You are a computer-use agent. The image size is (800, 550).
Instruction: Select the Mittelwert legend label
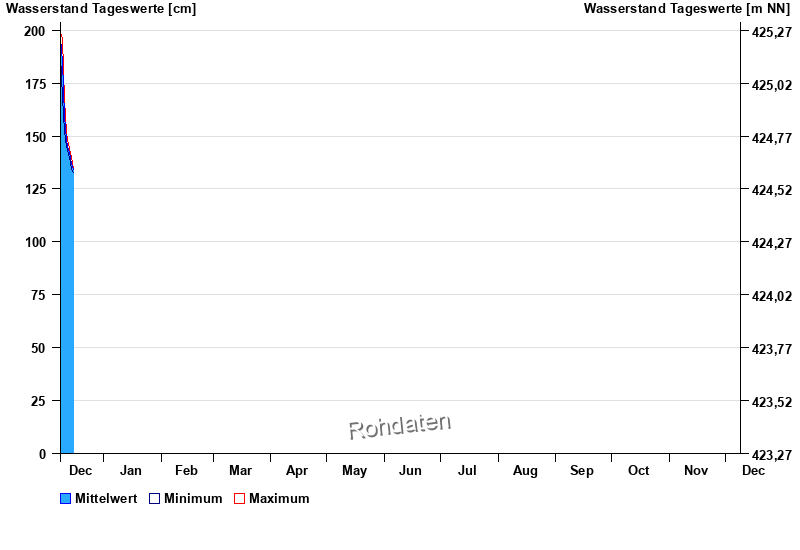[106, 499]
